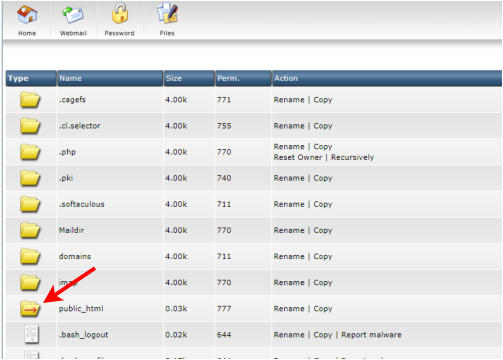Click the .softaculous folder icon
The image size is (503, 360).
(30, 204)
